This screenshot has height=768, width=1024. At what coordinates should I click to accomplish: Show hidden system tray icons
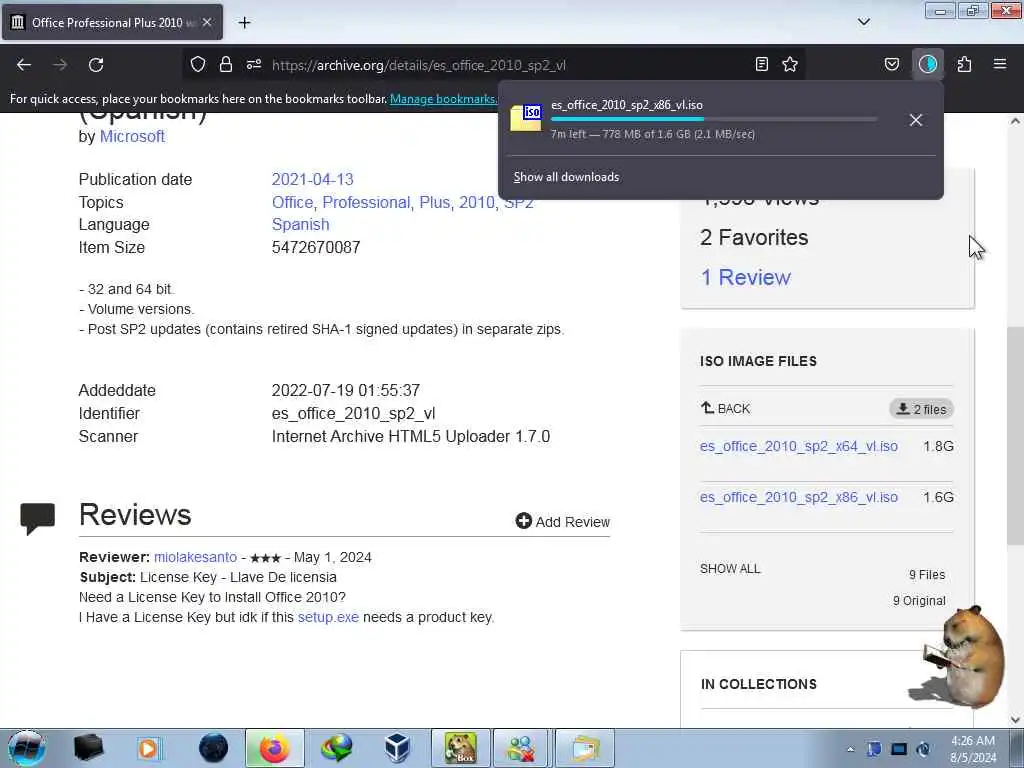[850, 749]
